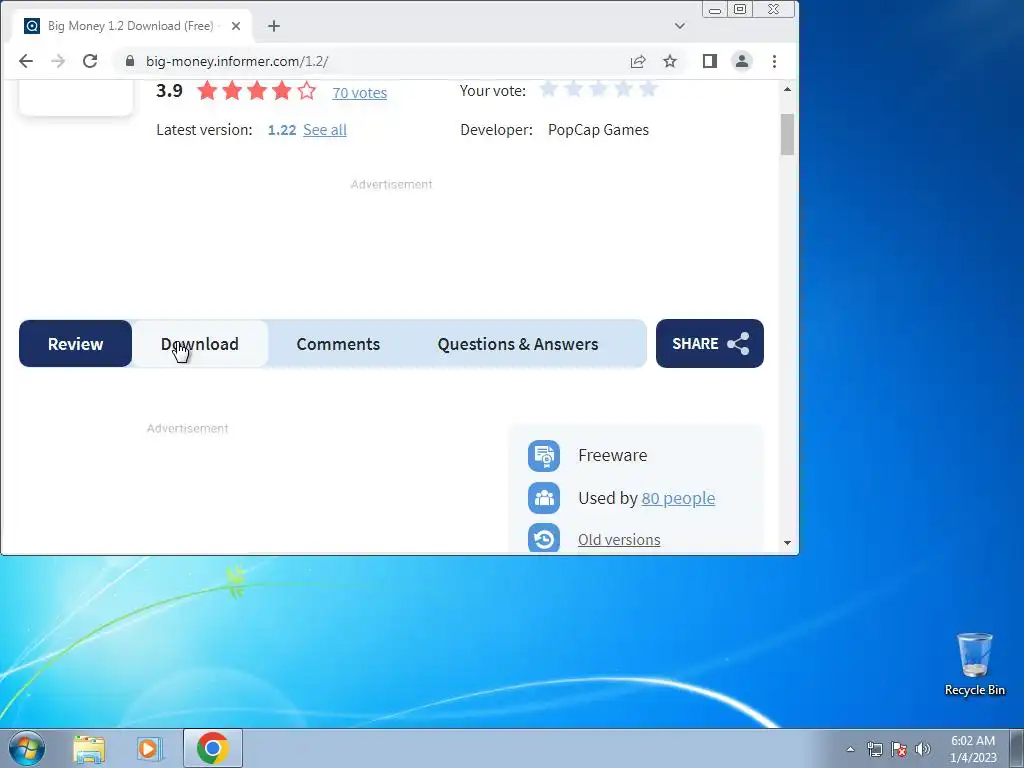Bookmark this page with star icon

[670, 61]
